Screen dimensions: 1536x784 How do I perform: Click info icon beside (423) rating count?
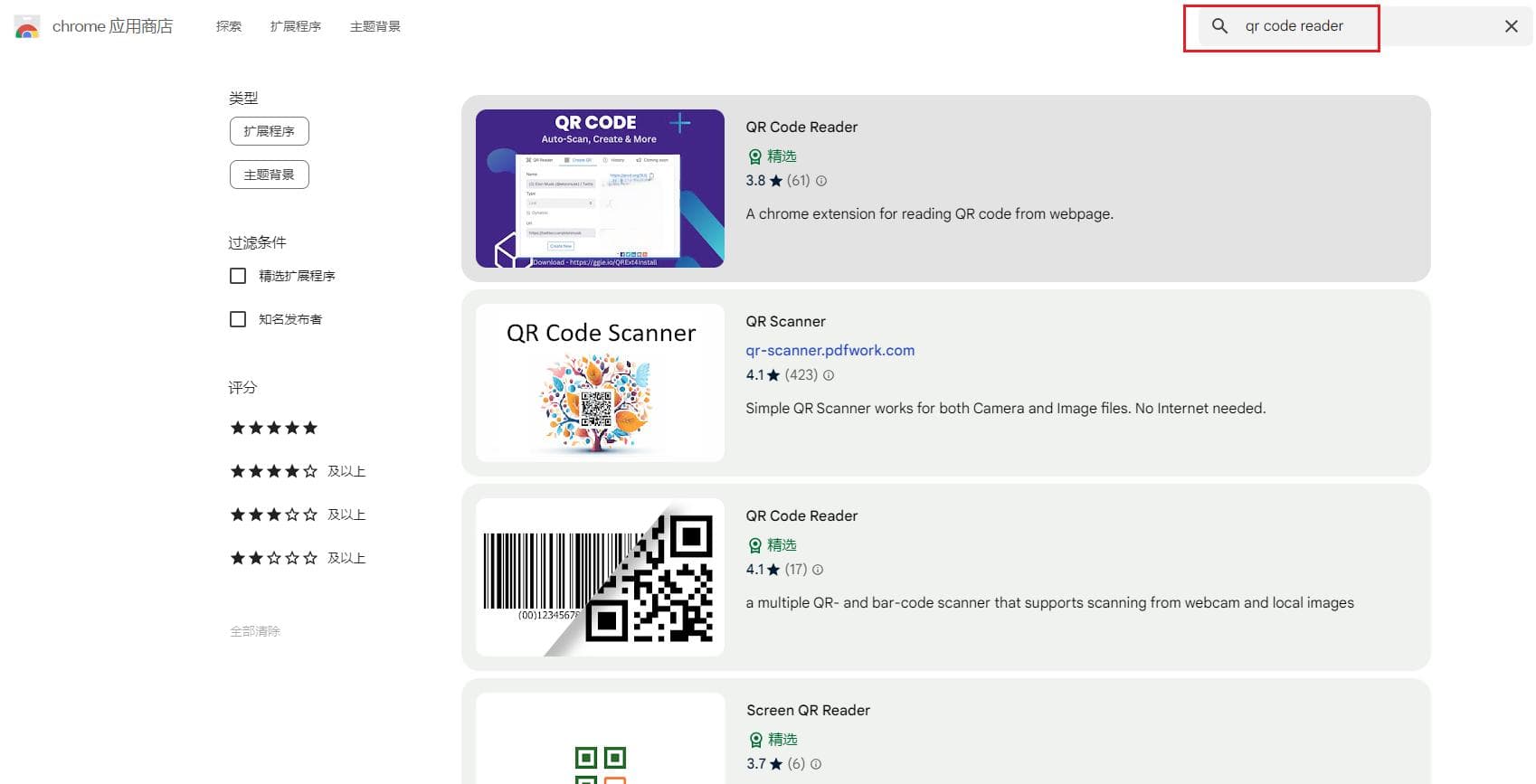coord(829,375)
